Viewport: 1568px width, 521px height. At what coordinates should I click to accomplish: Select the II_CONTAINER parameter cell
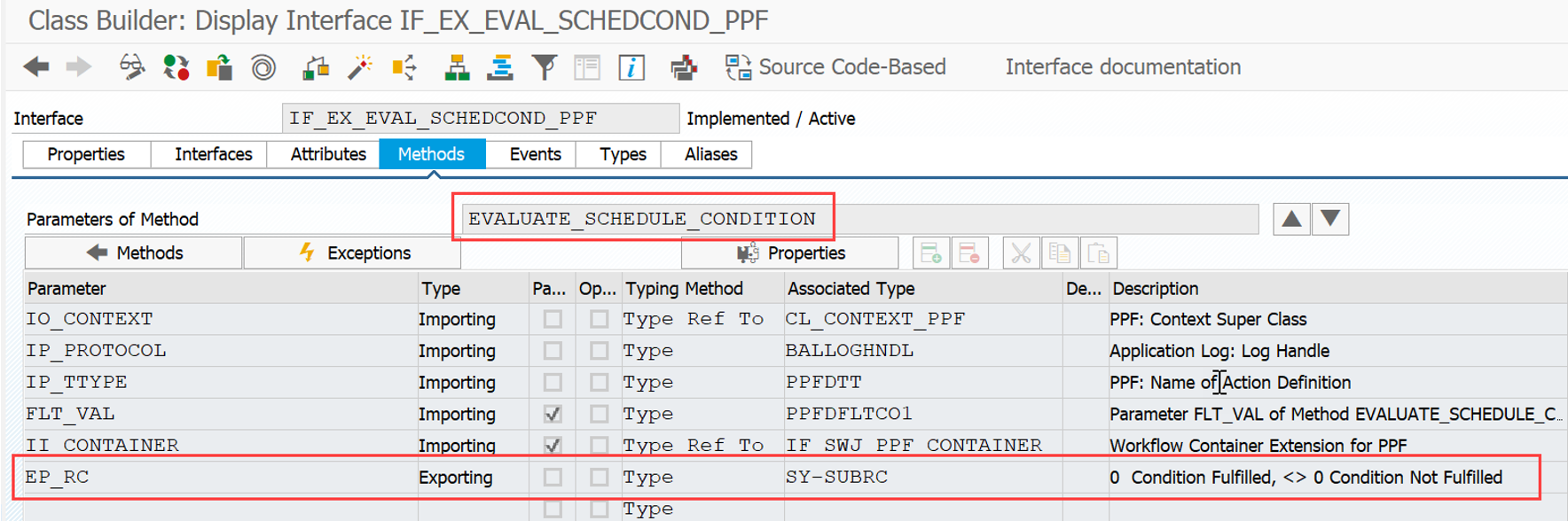coord(221,446)
